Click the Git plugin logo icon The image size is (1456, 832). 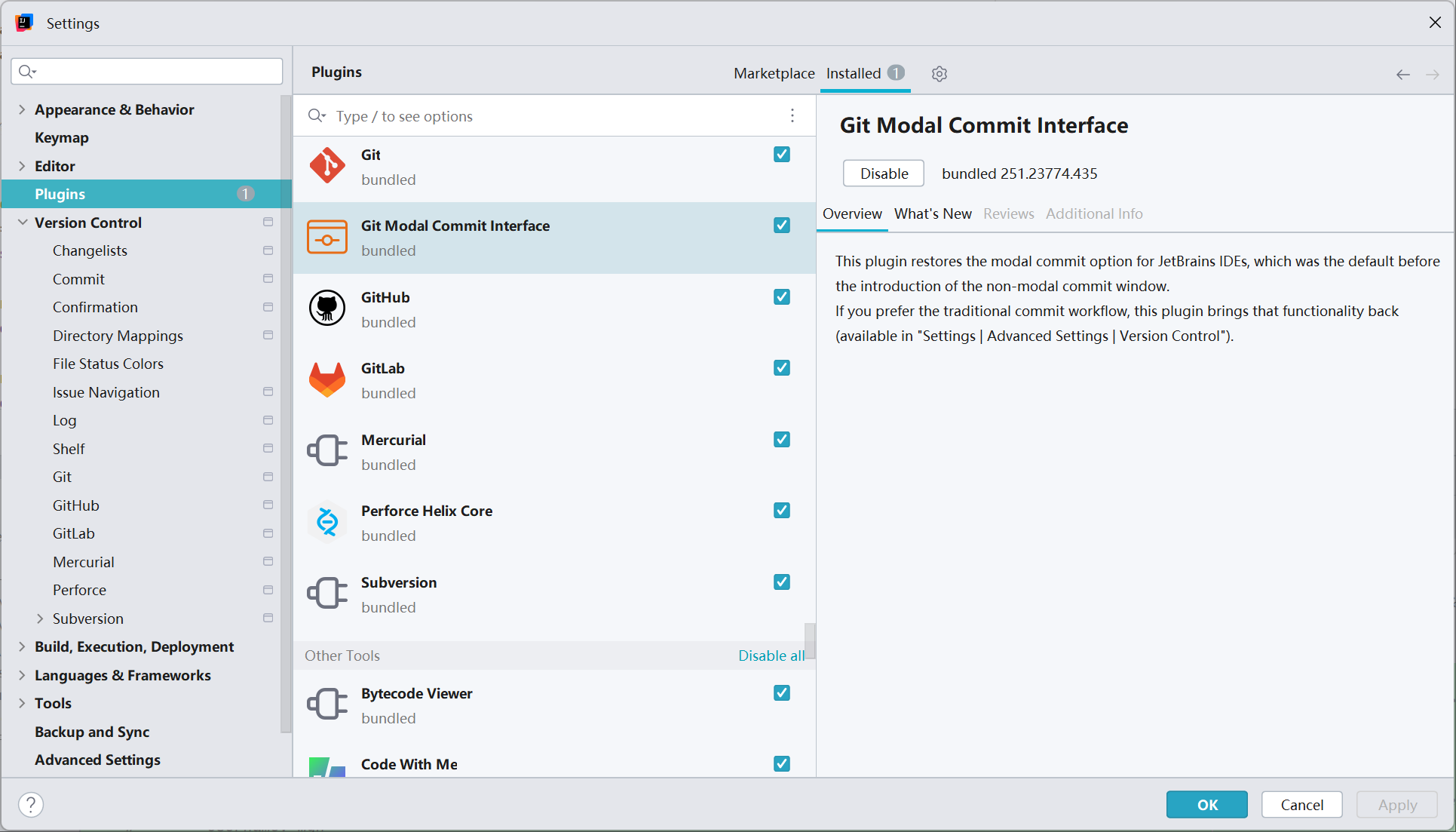pyautogui.click(x=327, y=166)
